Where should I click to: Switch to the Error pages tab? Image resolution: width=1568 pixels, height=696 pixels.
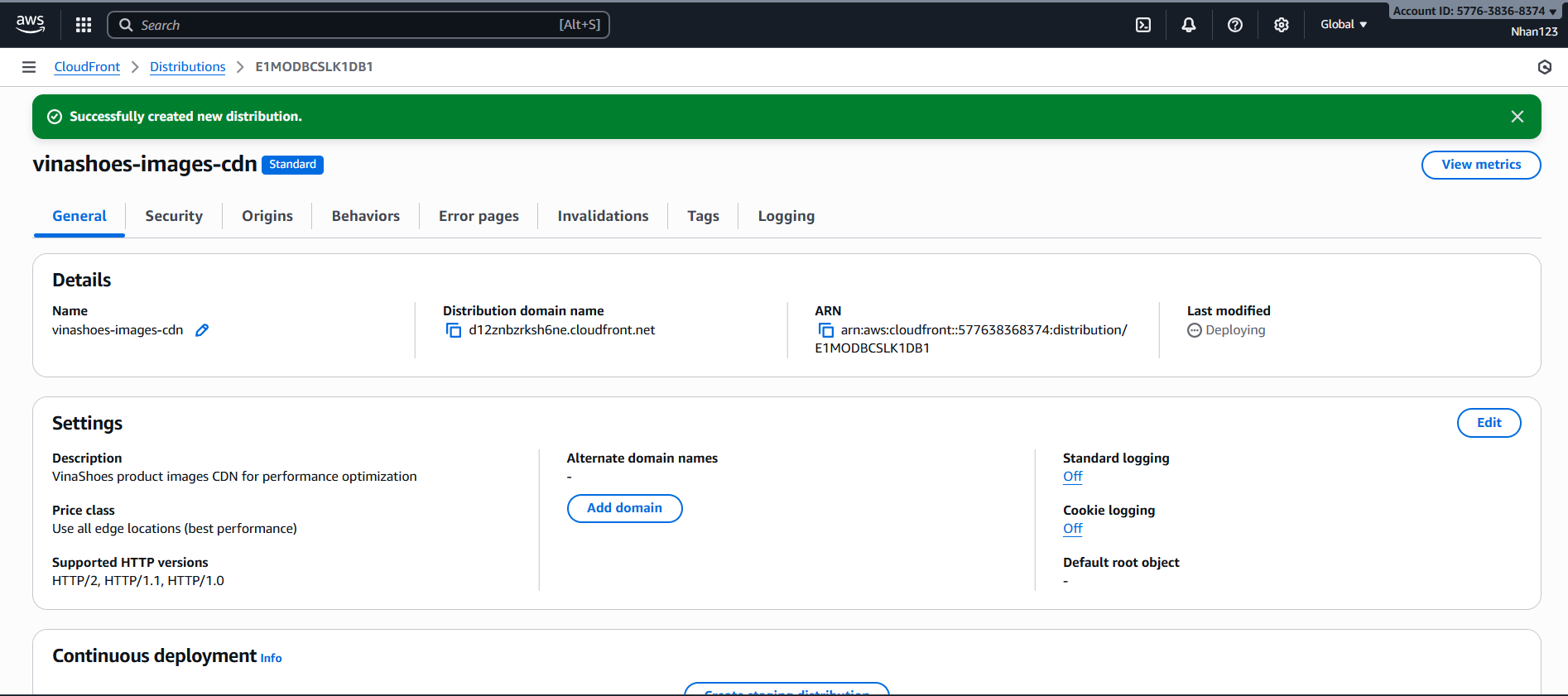(479, 216)
